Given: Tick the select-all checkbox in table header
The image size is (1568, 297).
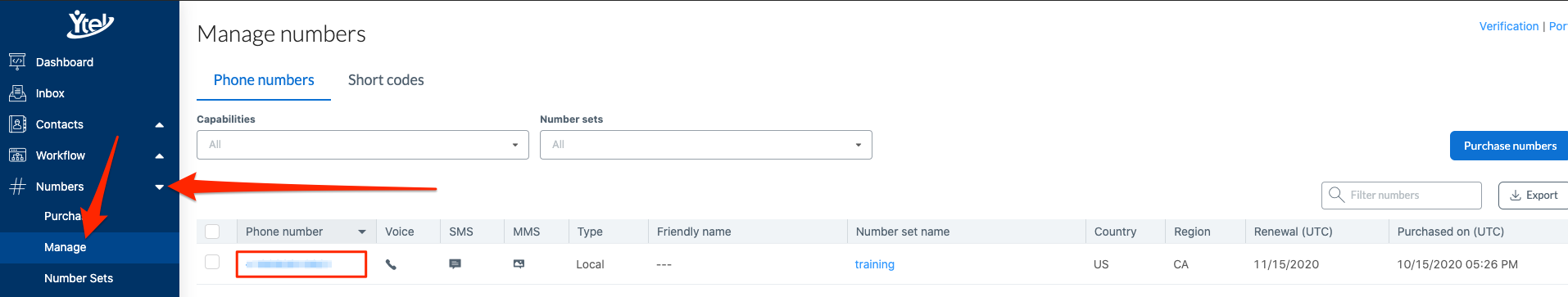Looking at the screenshot, I should point(212,232).
